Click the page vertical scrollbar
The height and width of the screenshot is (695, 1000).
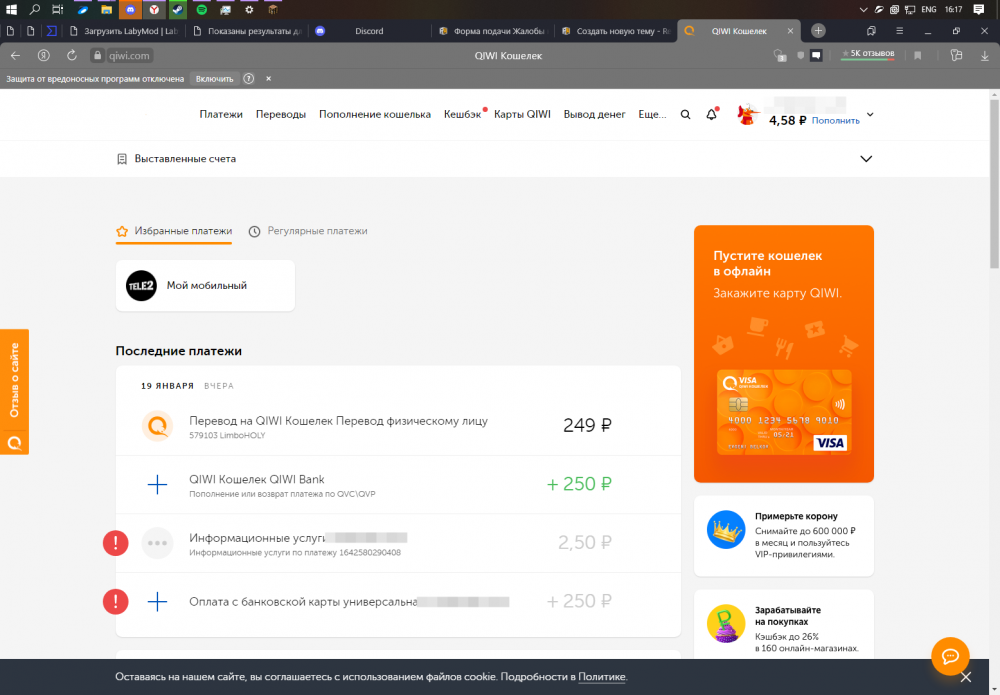coord(995,185)
